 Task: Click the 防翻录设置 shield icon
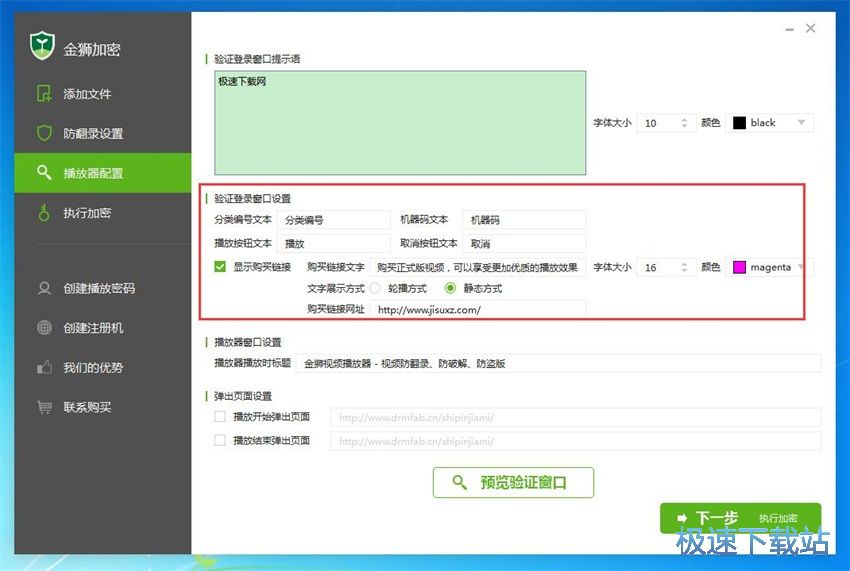(44, 133)
